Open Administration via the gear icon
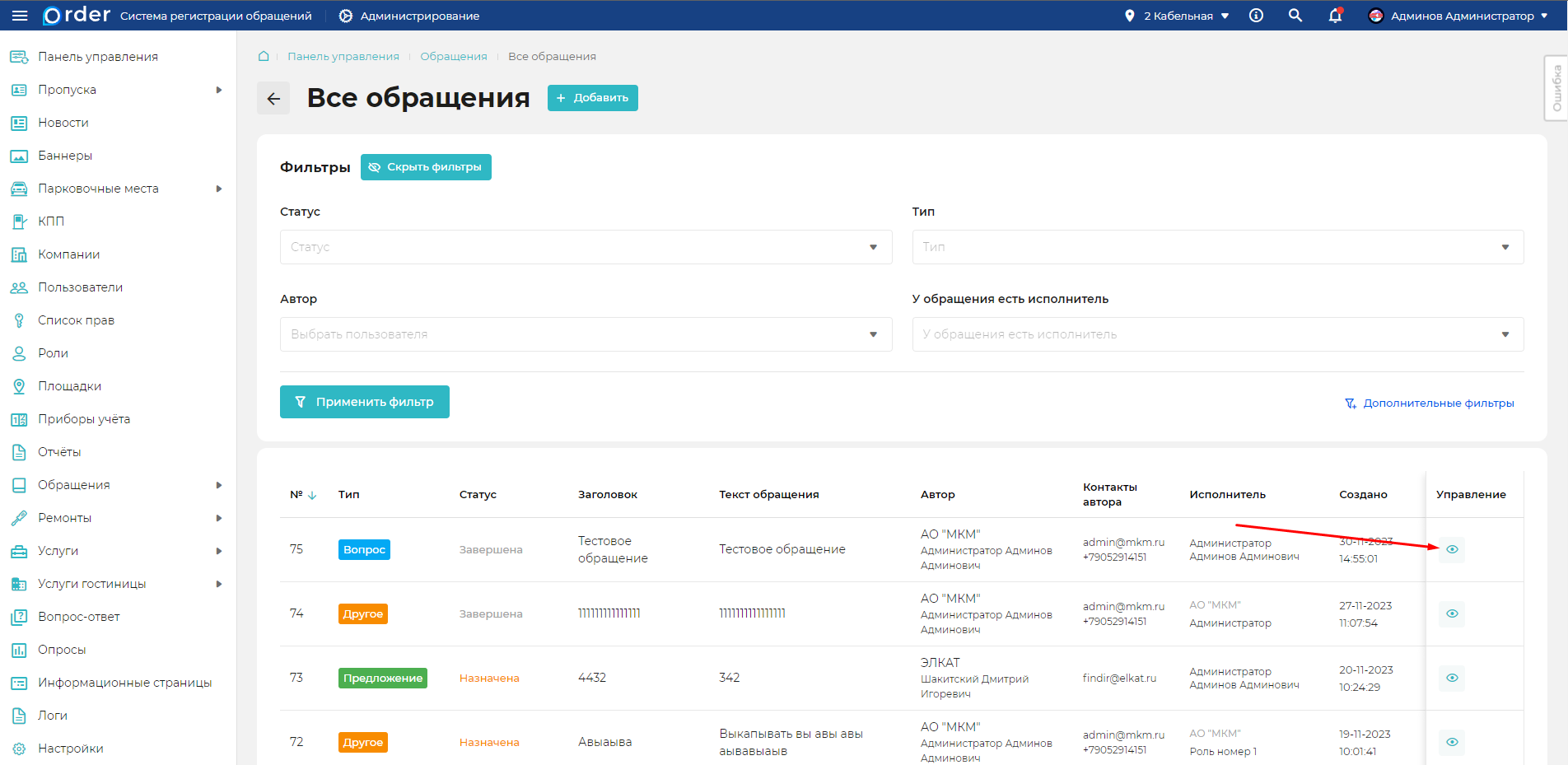The height and width of the screenshot is (765, 1568). click(346, 16)
